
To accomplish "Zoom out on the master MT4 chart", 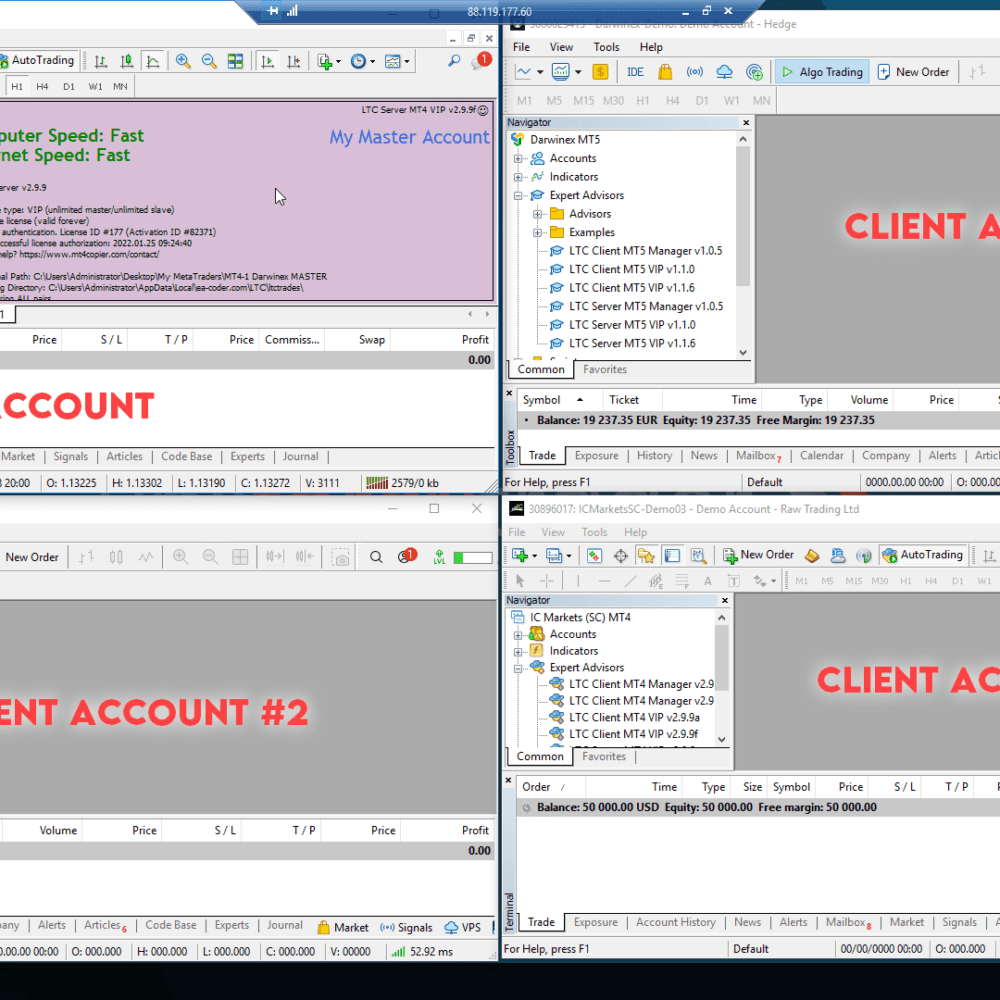I will pyautogui.click(x=209, y=61).
